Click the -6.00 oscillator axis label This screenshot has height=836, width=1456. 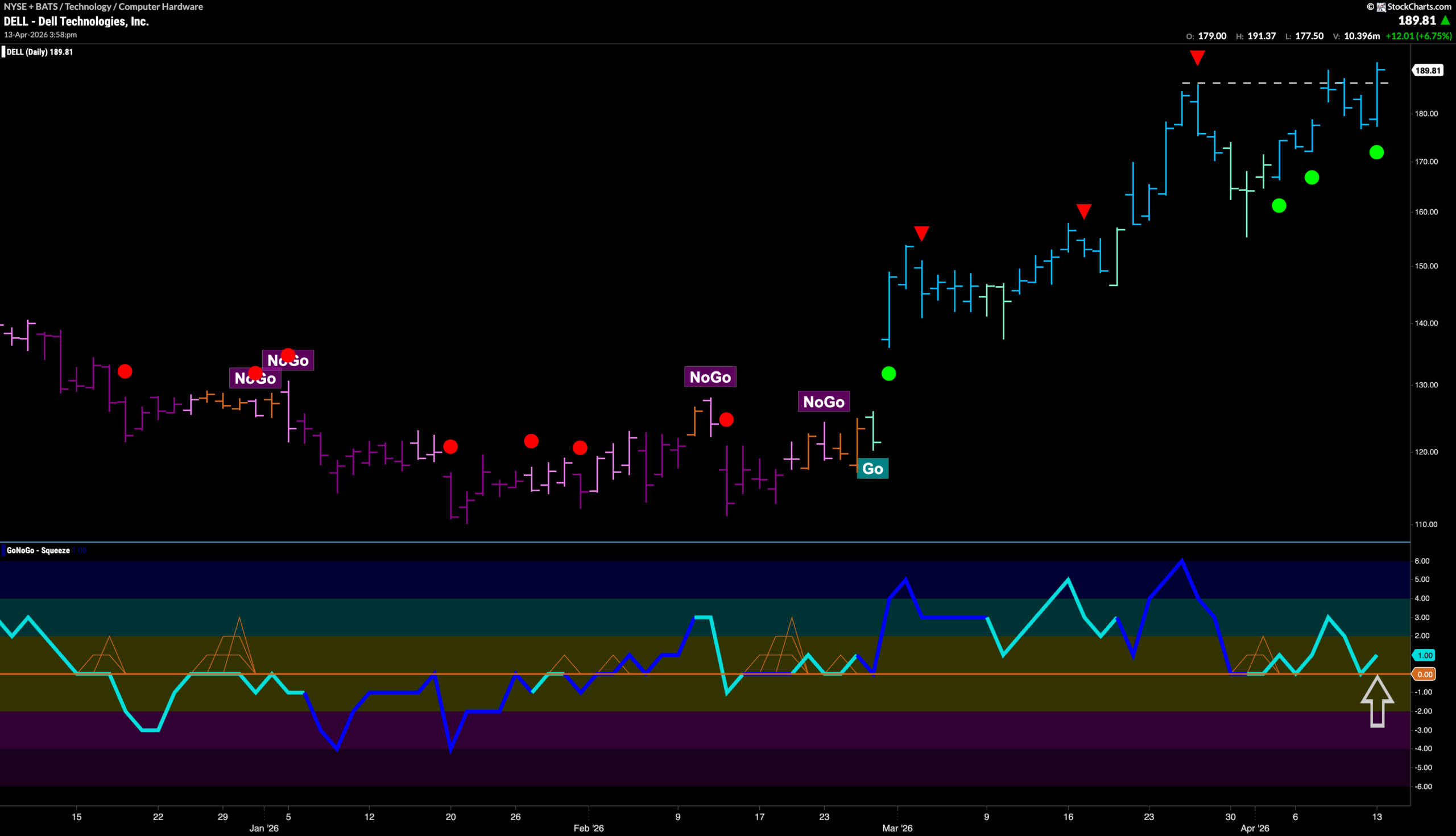[x=1422, y=787]
